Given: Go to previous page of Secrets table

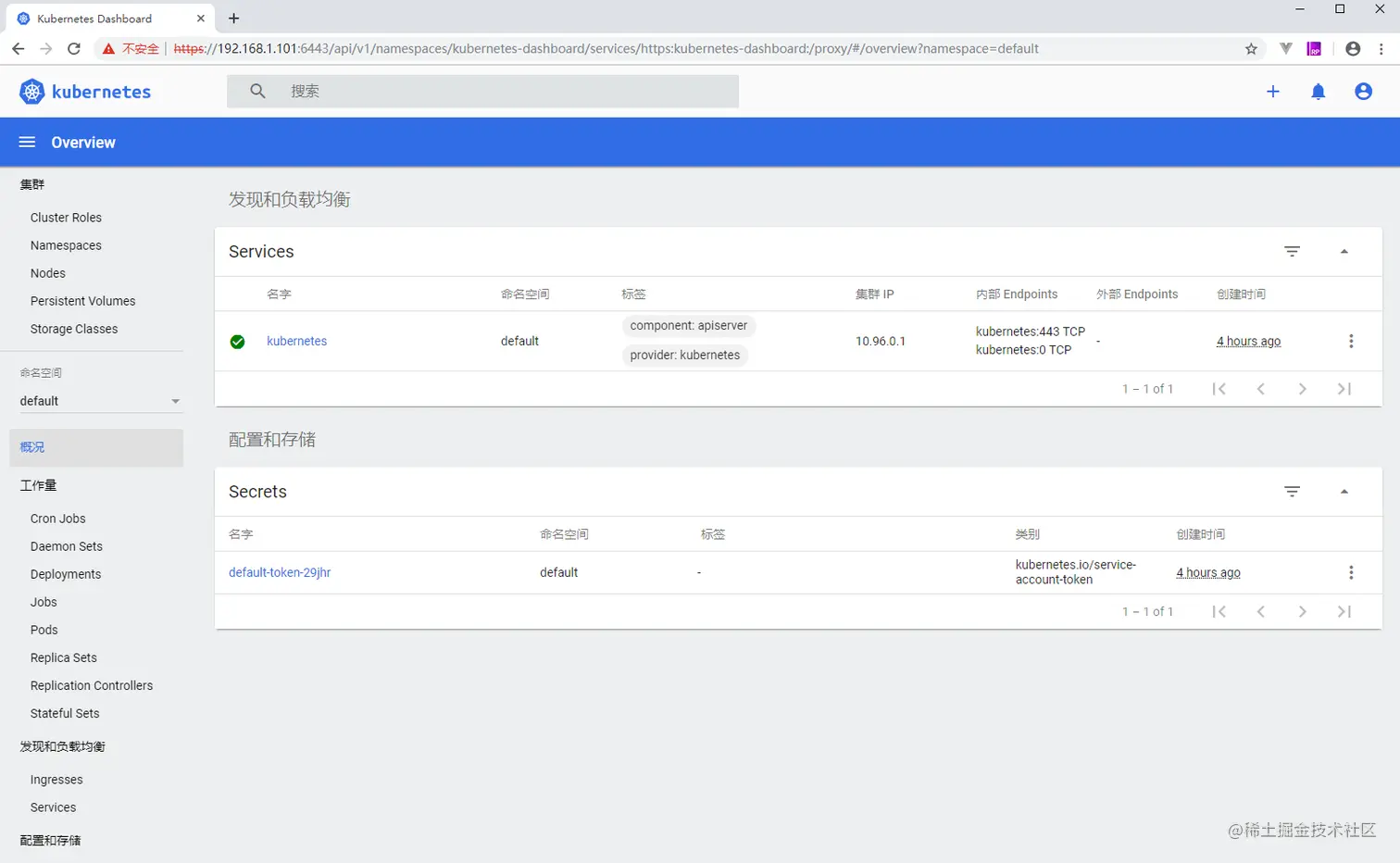Looking at the screenshot, I should (x=1260, y=611).
